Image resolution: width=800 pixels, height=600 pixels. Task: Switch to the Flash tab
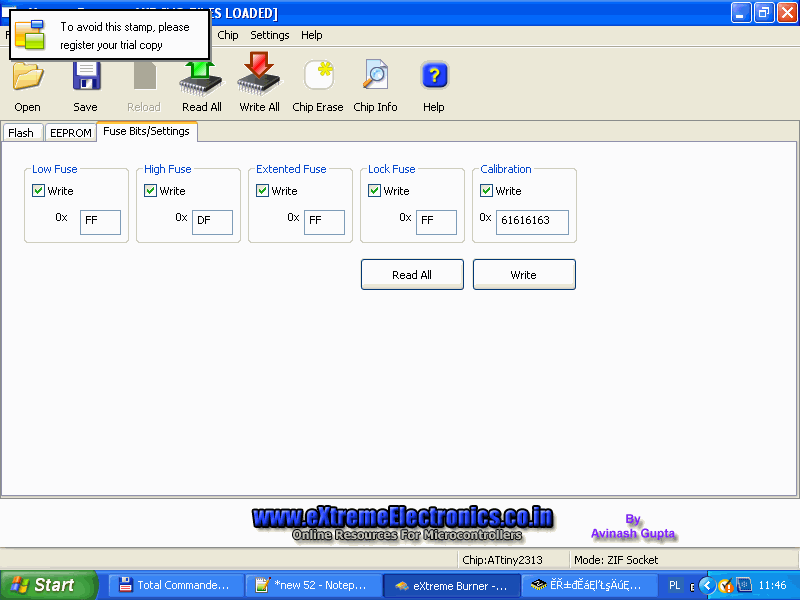[x=21, y=133]
